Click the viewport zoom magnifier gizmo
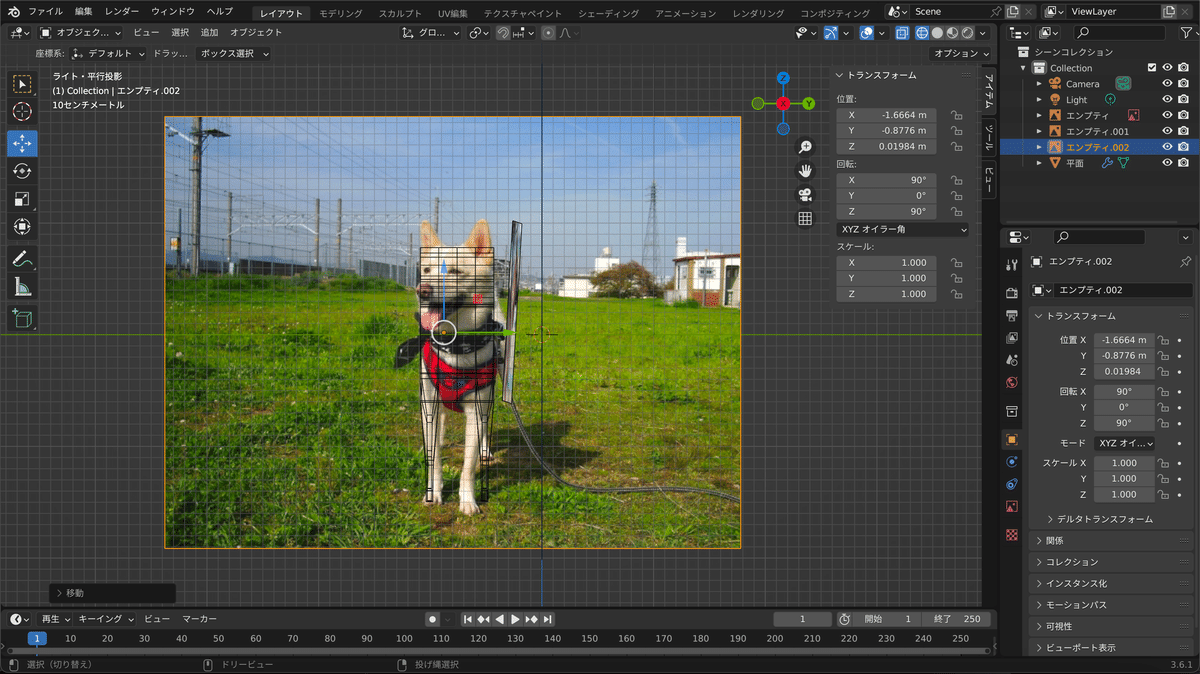 pyautogui.click(x=805, y=147)
